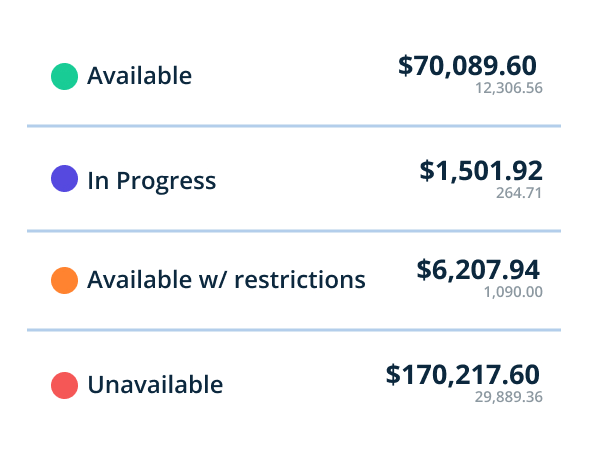Click divider line below Available row
This screenshot has height=465, width=591.
[x=294, y=126]
